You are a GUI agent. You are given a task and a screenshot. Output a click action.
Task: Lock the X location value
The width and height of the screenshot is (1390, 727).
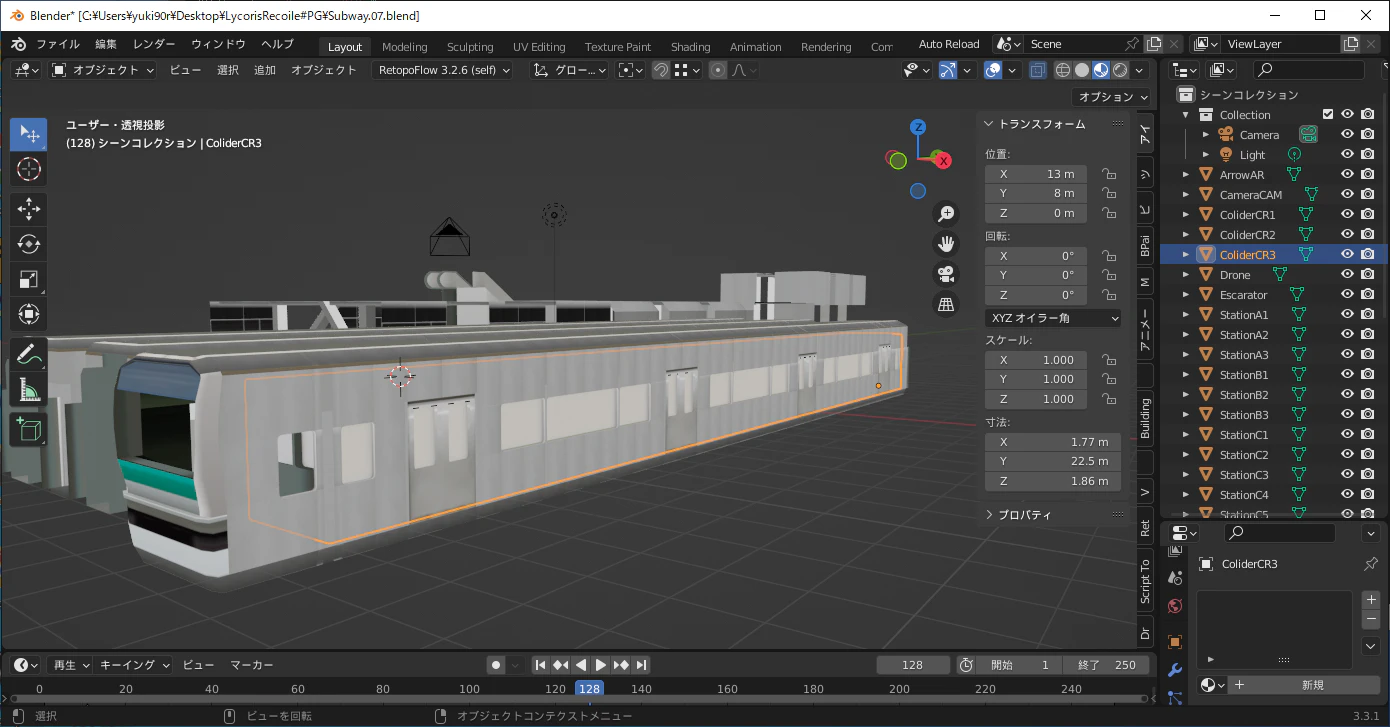pos(1108,174)
